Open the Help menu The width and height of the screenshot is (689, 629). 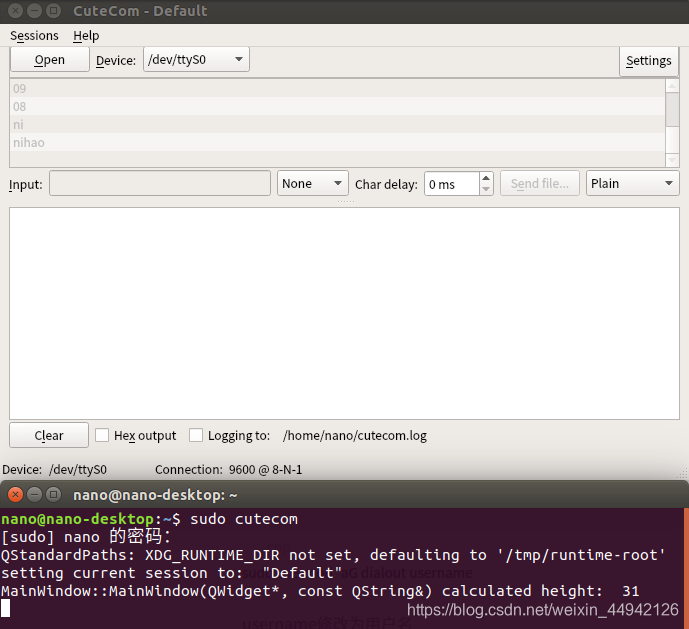[x=86, y=36]
